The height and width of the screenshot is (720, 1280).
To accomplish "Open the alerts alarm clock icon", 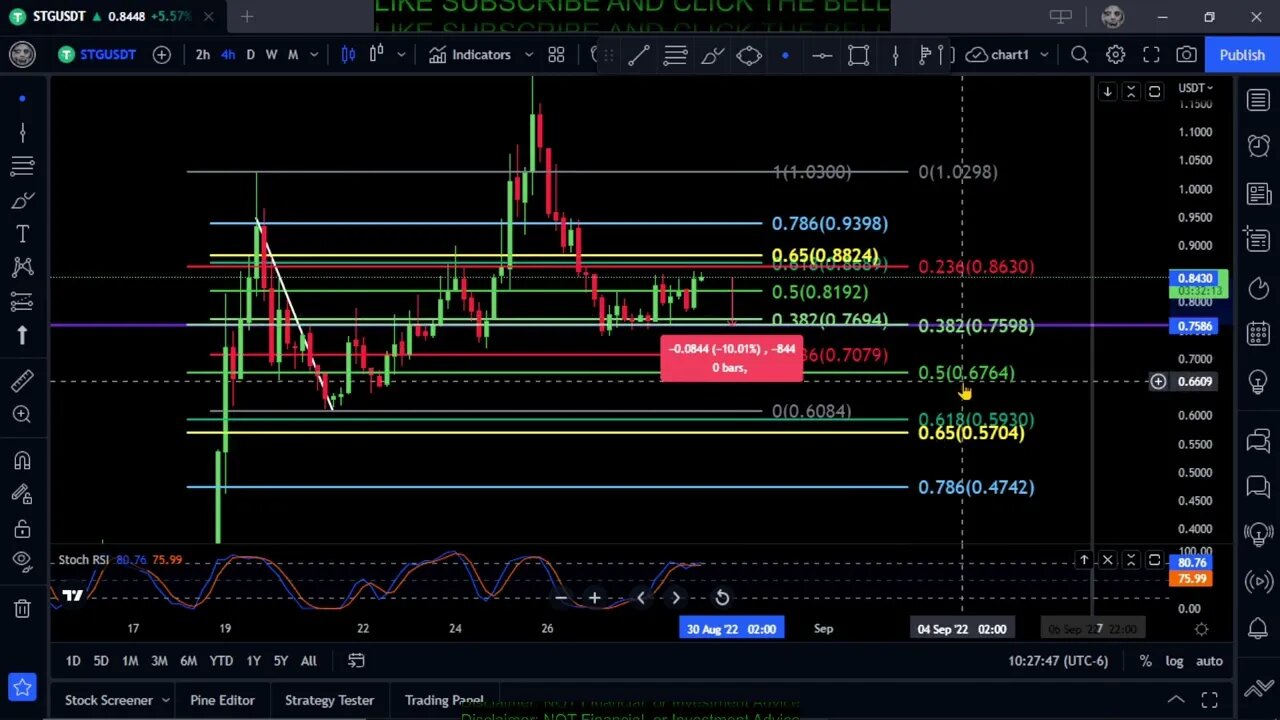I will click(x=1258, y=146).
